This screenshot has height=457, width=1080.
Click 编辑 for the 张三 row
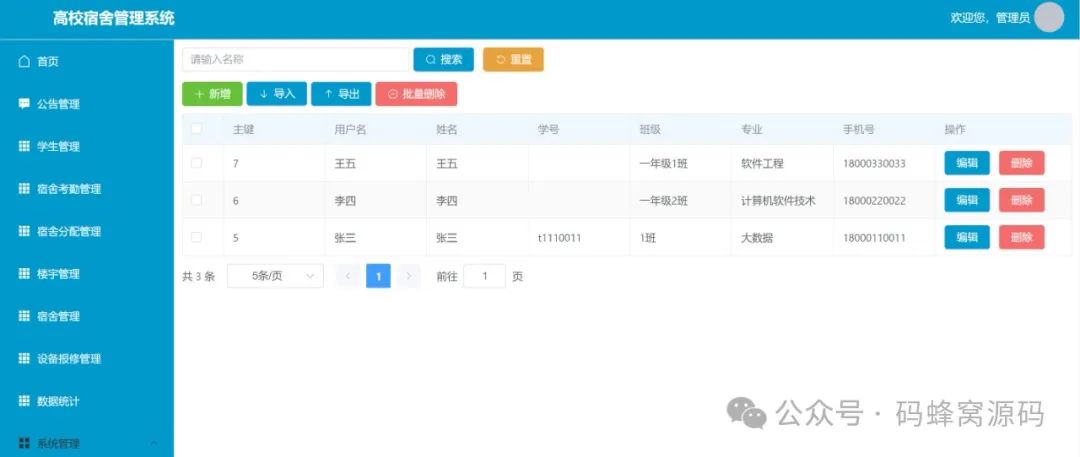(x=967, y=238)
